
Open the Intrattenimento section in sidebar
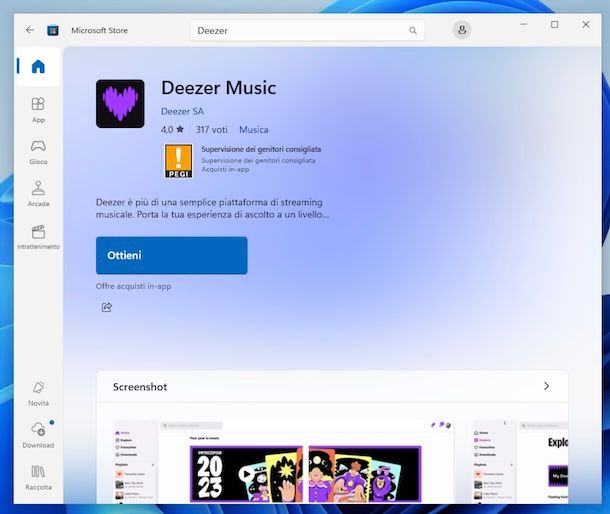coord(38,237)
